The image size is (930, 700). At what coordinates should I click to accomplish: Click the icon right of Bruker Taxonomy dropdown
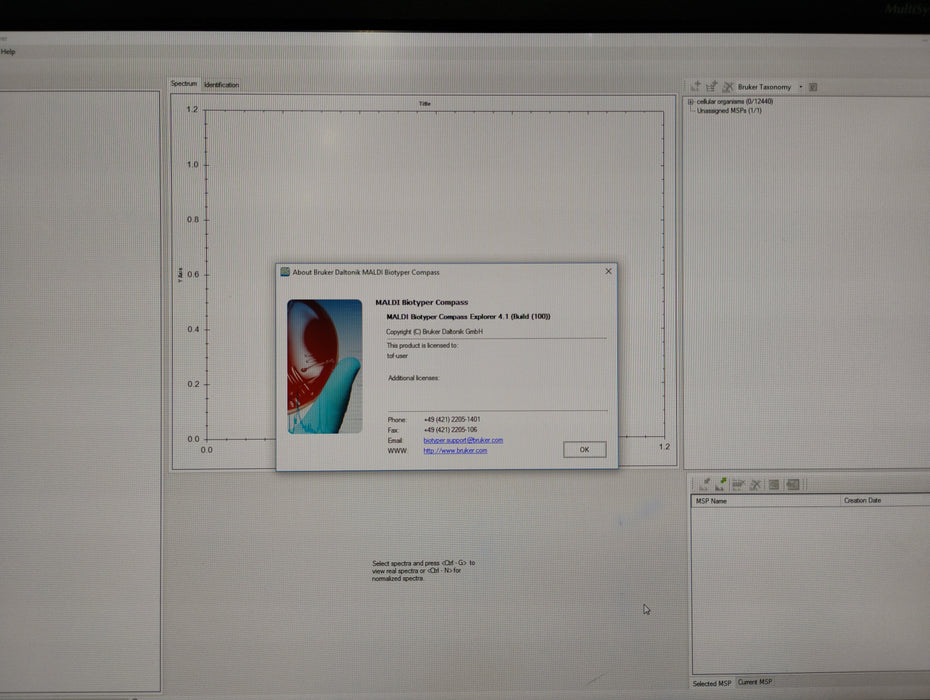813,87
